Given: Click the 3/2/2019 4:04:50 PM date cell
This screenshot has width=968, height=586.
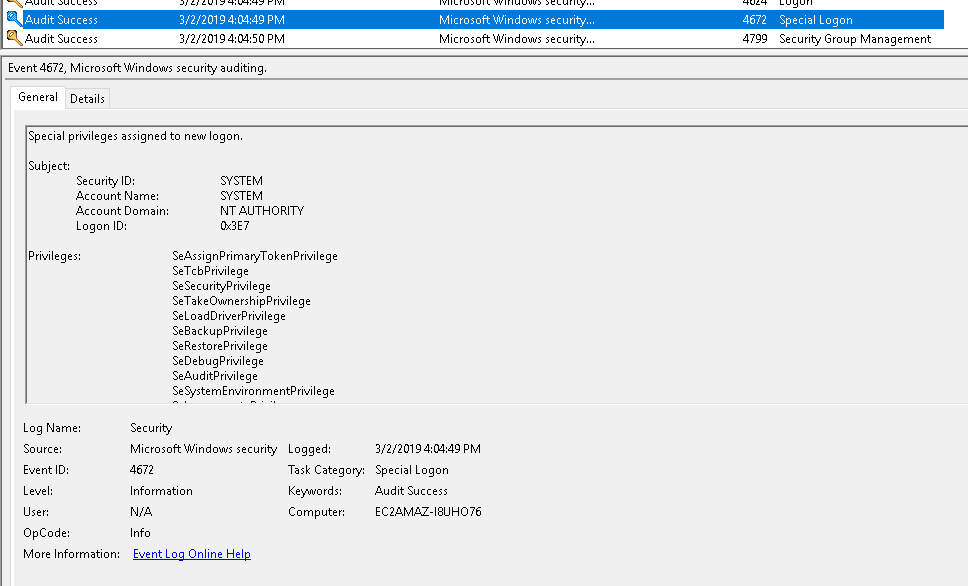Looking at the screenshot, I should [x=231, y=39].
